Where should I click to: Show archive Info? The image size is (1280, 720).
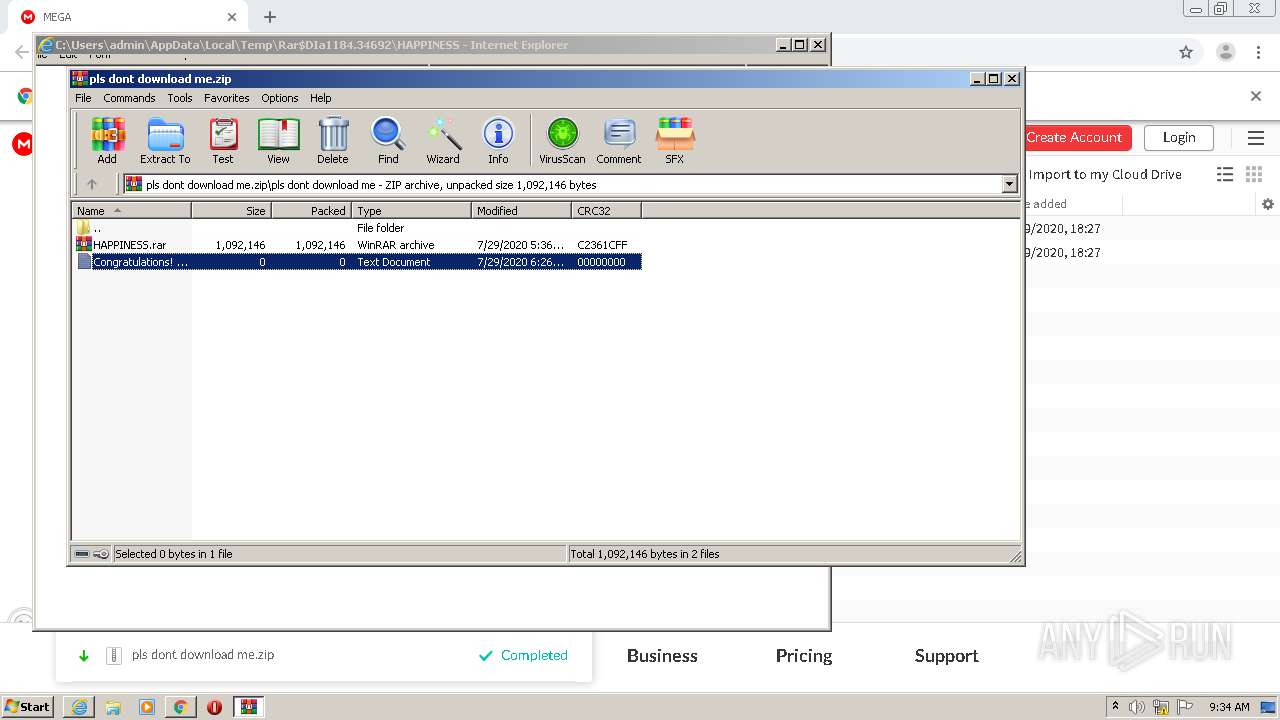point(498,140)
